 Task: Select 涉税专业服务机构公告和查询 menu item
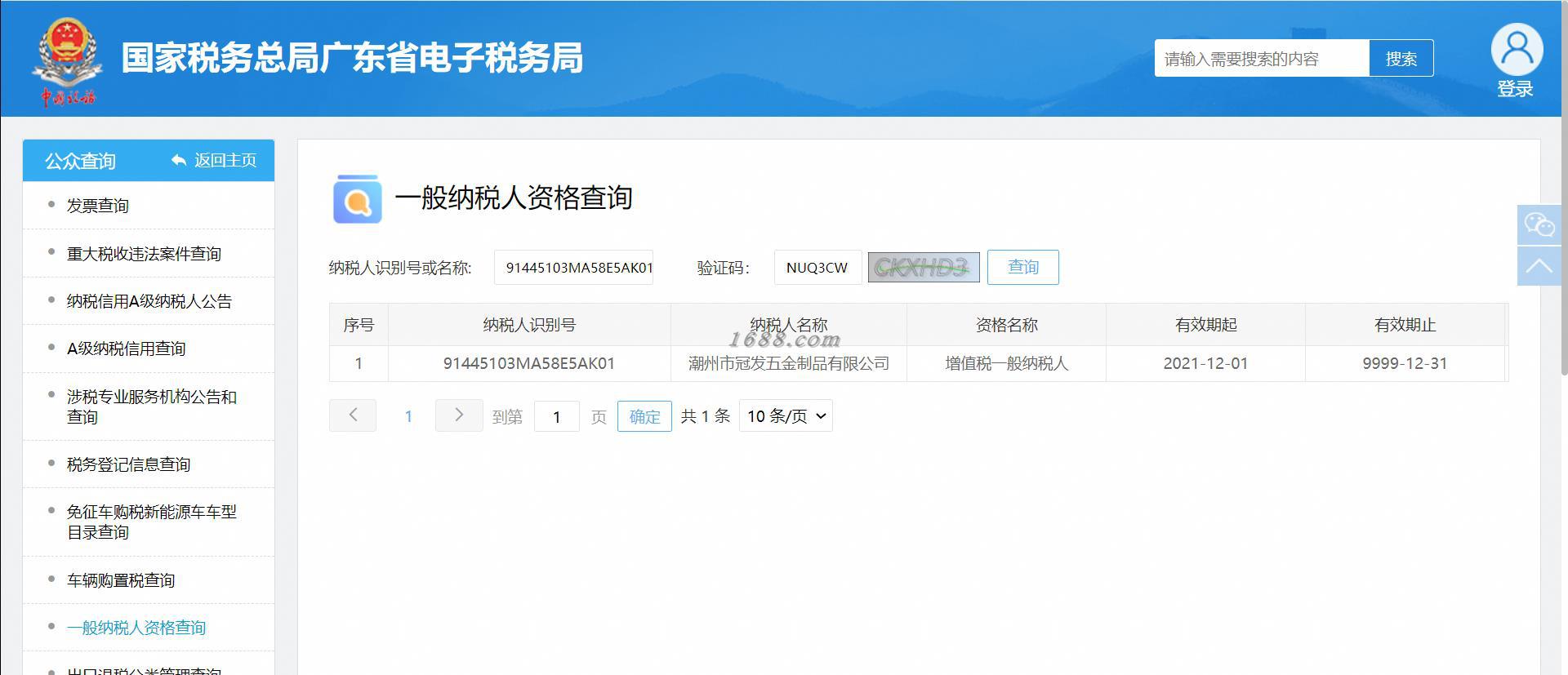[152, 406]
